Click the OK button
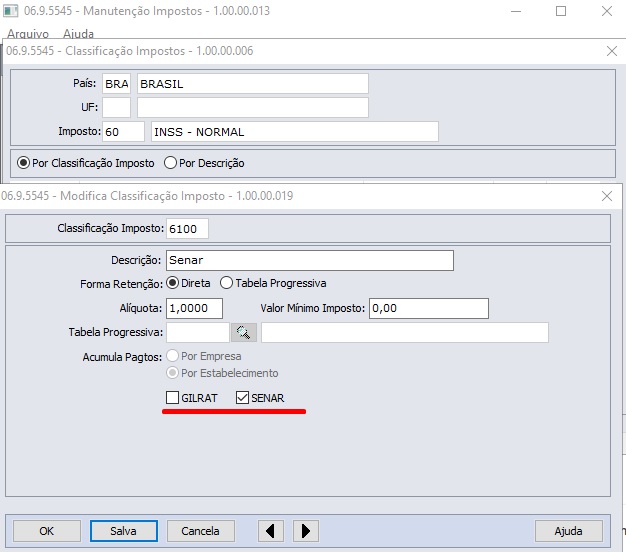 (x=47, y=531)
